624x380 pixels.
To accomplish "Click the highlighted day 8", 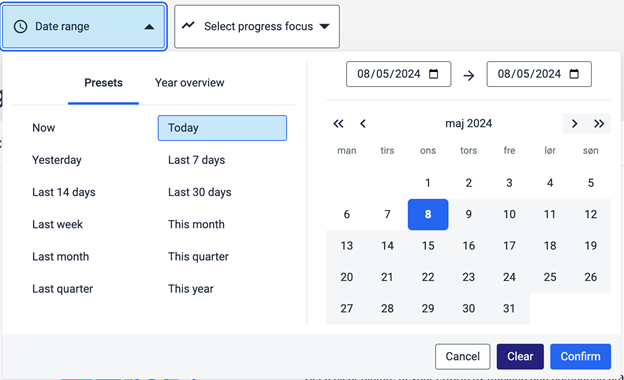I will (428, 214).
